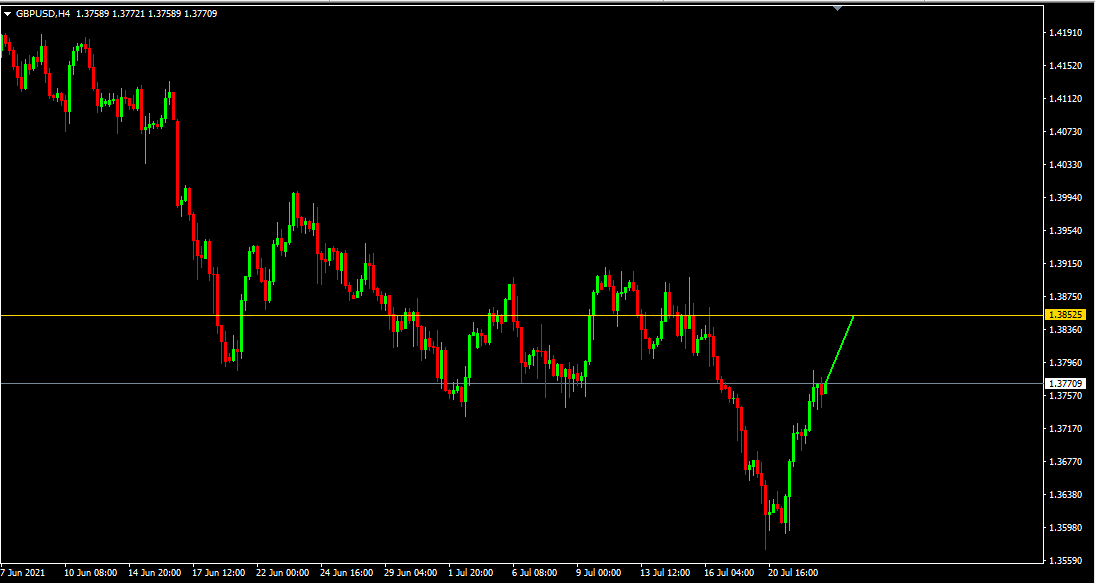Click the 22 Jun 00:00 time label
The image size is (1095, 583).
[x=283, y=573]
